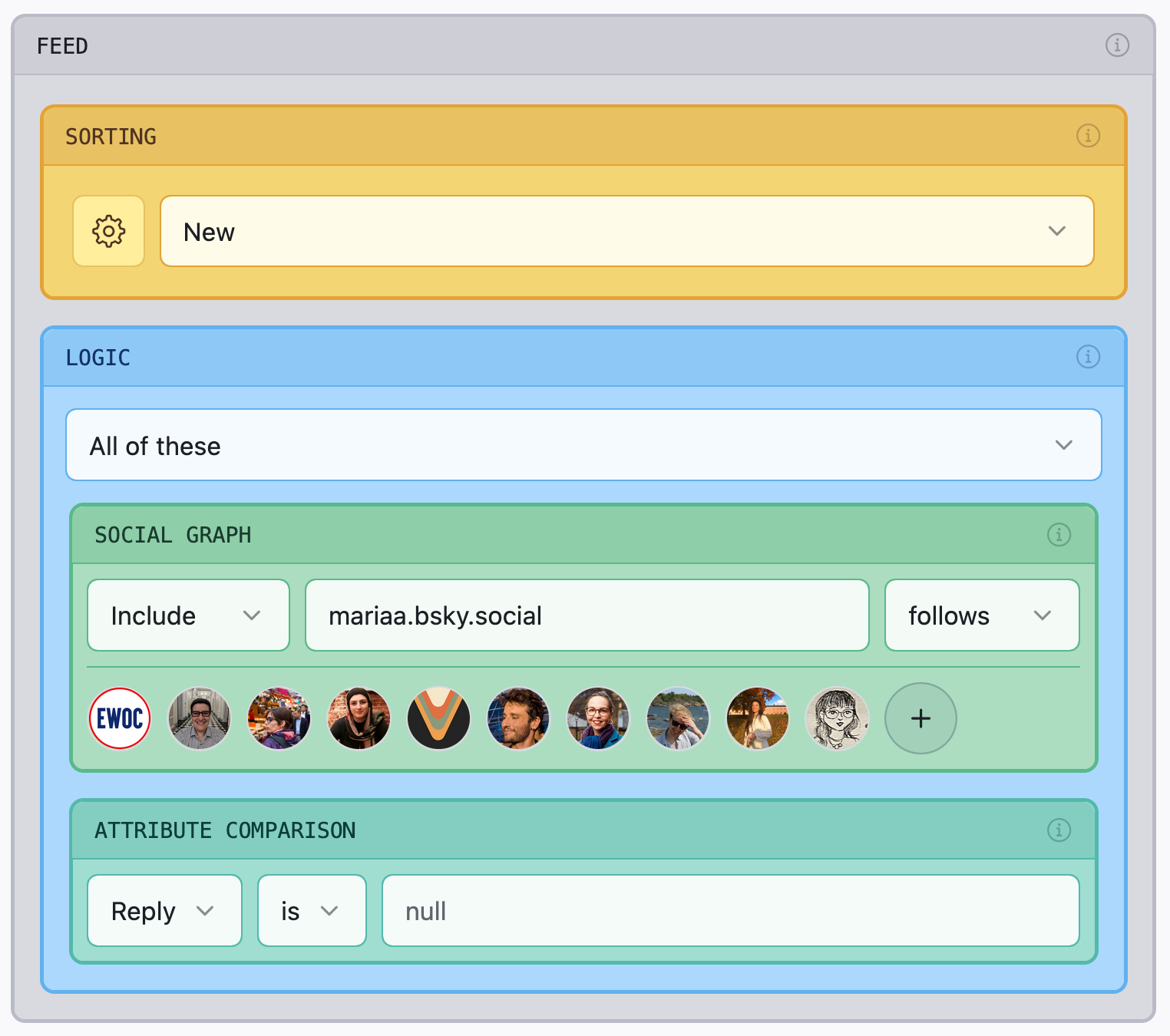Click the sorting settings gear icon
Viewport: 1170px width, 1036px height.
tap(108, 231)
